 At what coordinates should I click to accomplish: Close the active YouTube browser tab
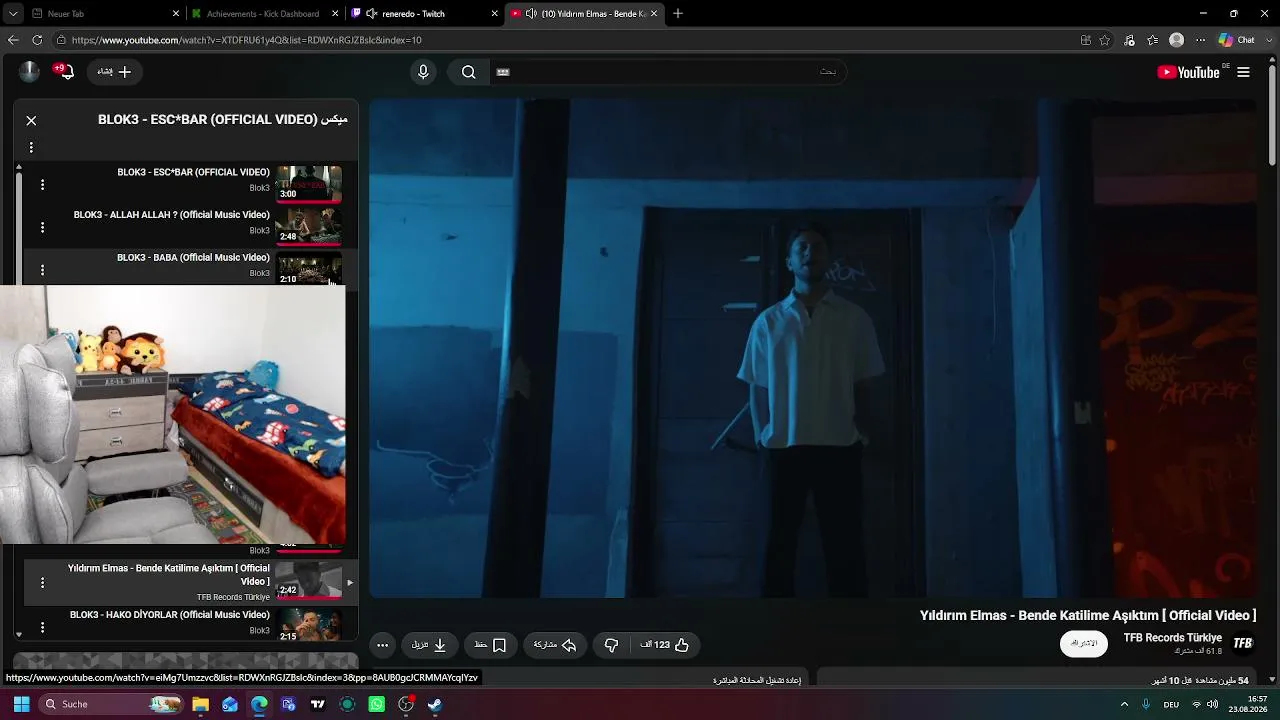click(x=654, y=14)
